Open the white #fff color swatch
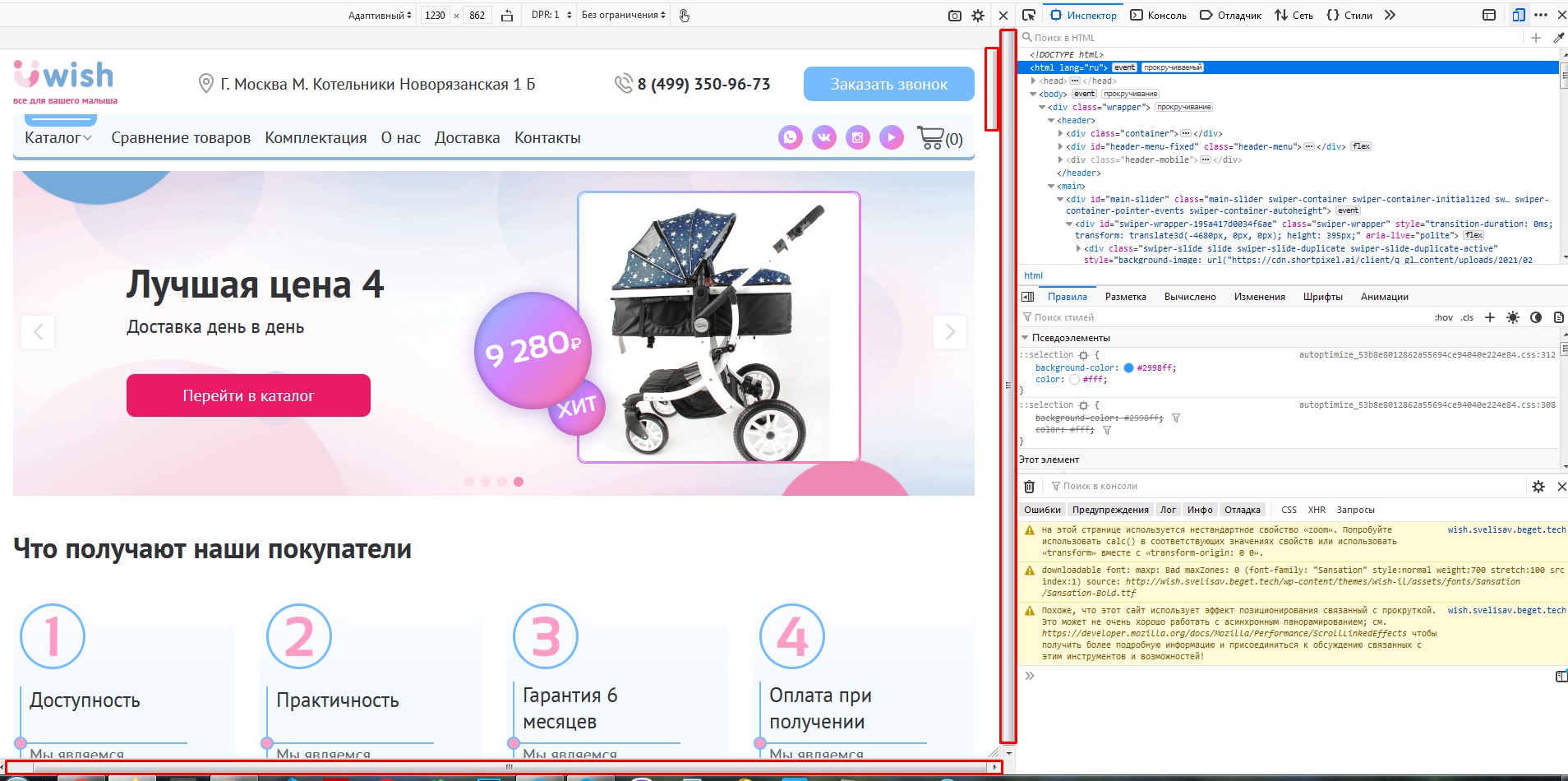 click(1074, 380)
